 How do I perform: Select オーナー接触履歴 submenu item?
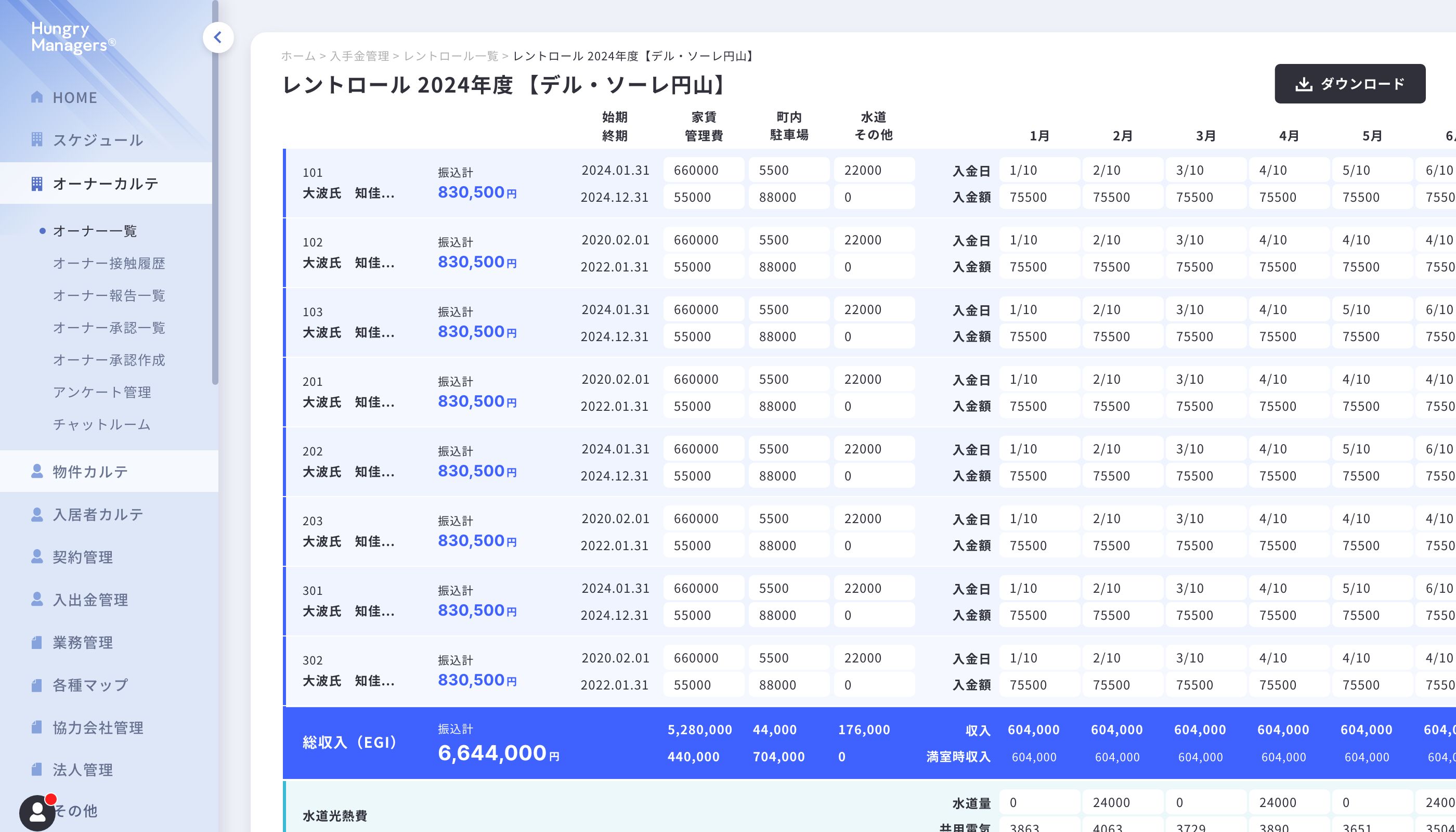[109, 264]
